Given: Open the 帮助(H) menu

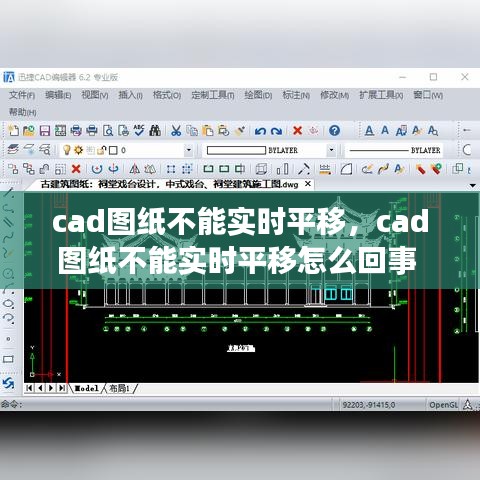Looking at the screenshot, I should [x=22, y=112].
